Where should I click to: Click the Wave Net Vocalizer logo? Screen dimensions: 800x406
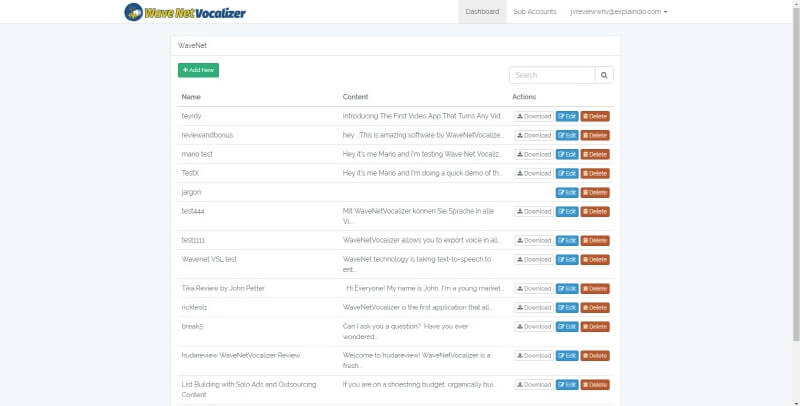pos(185,12)
